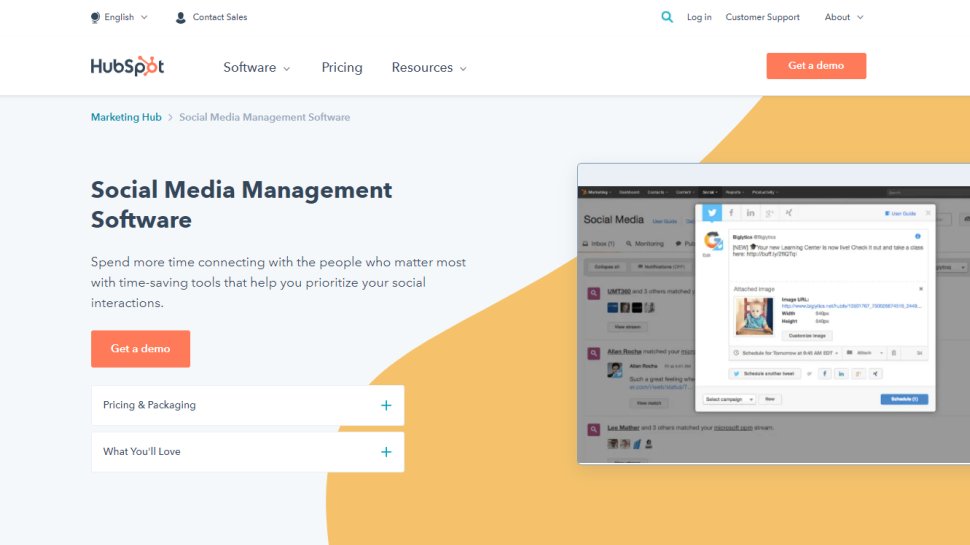Click the attached baby photo thumbnail
The image size is (970, 545).
point(754,315)
